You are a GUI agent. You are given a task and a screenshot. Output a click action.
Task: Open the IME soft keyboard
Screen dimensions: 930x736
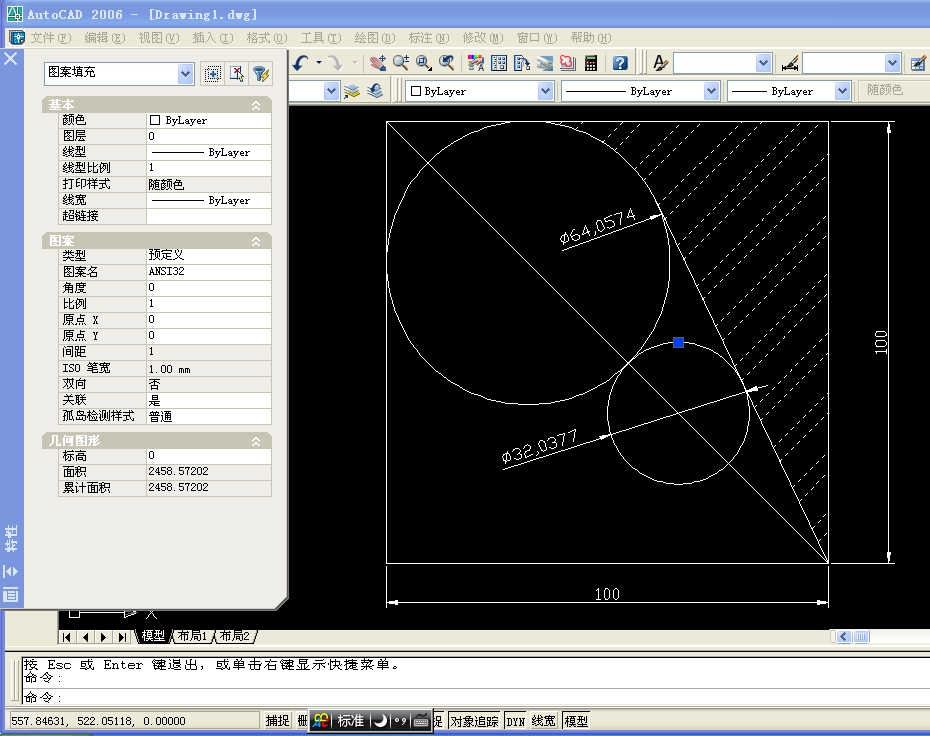coord(421,721)
